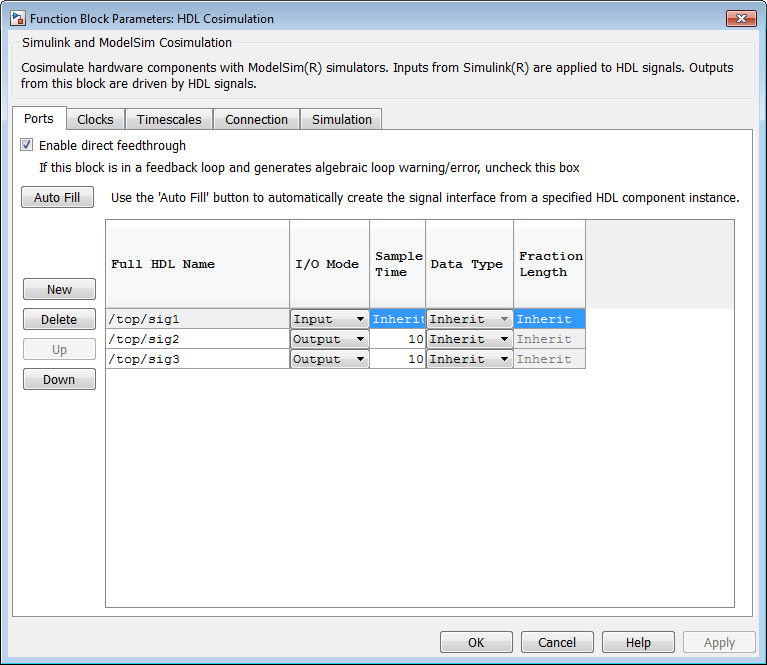Click the Data Type column header
The image size is (767, 665).
click(x=470, y=264)
